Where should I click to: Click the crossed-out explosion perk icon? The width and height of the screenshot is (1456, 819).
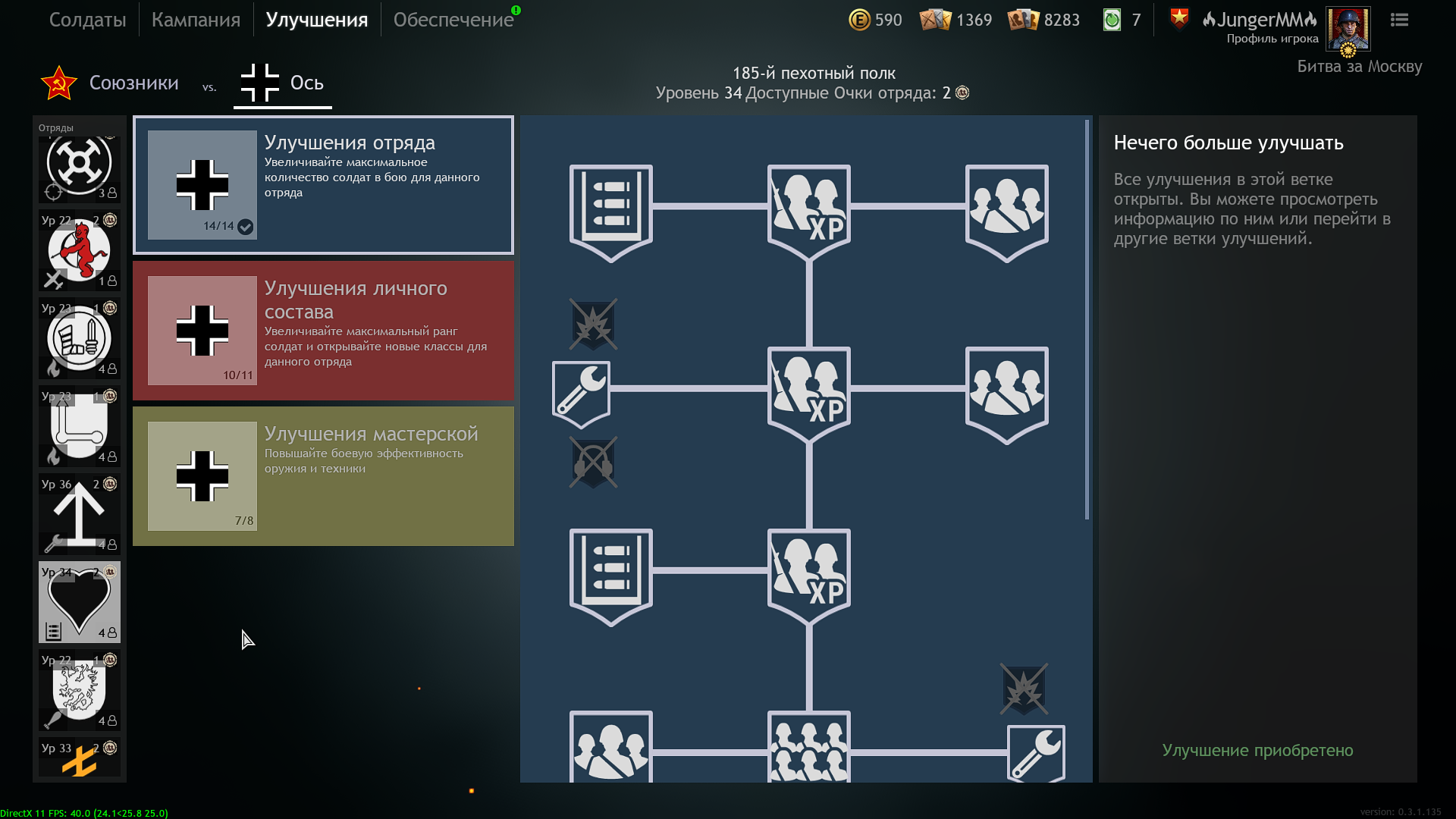[593, 324]
